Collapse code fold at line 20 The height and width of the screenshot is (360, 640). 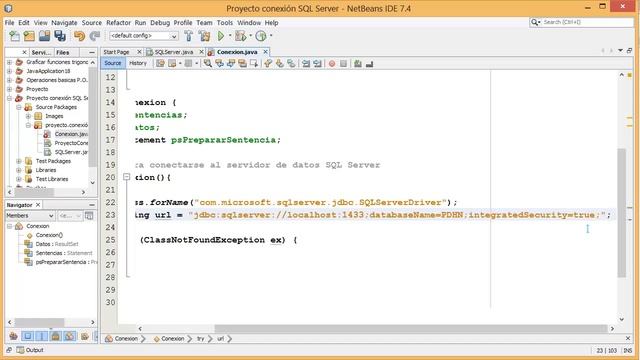coord(127,177)
